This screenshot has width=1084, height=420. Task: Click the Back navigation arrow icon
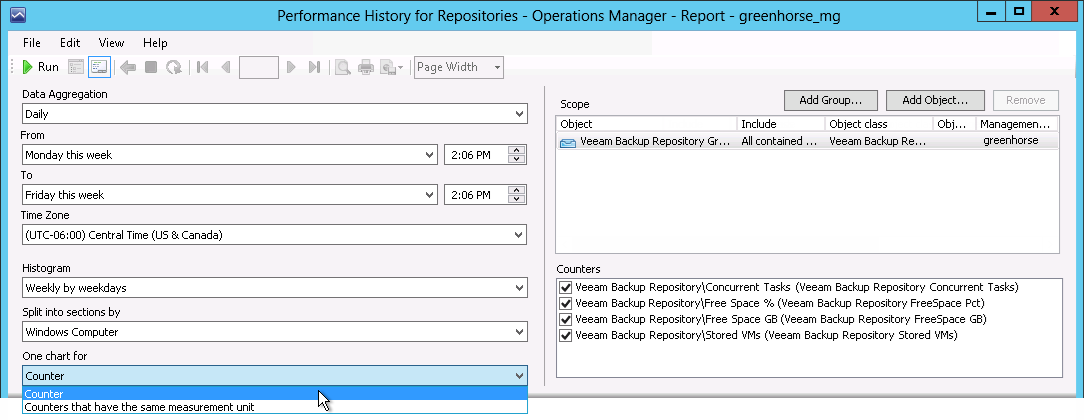pos(127,67)
